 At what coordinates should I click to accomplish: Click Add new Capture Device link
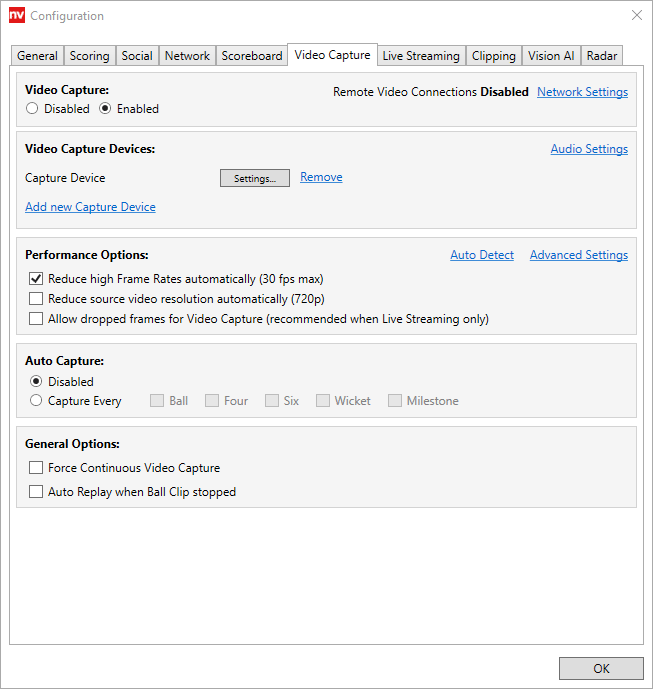pyautogui.click(x=90, y=207)
